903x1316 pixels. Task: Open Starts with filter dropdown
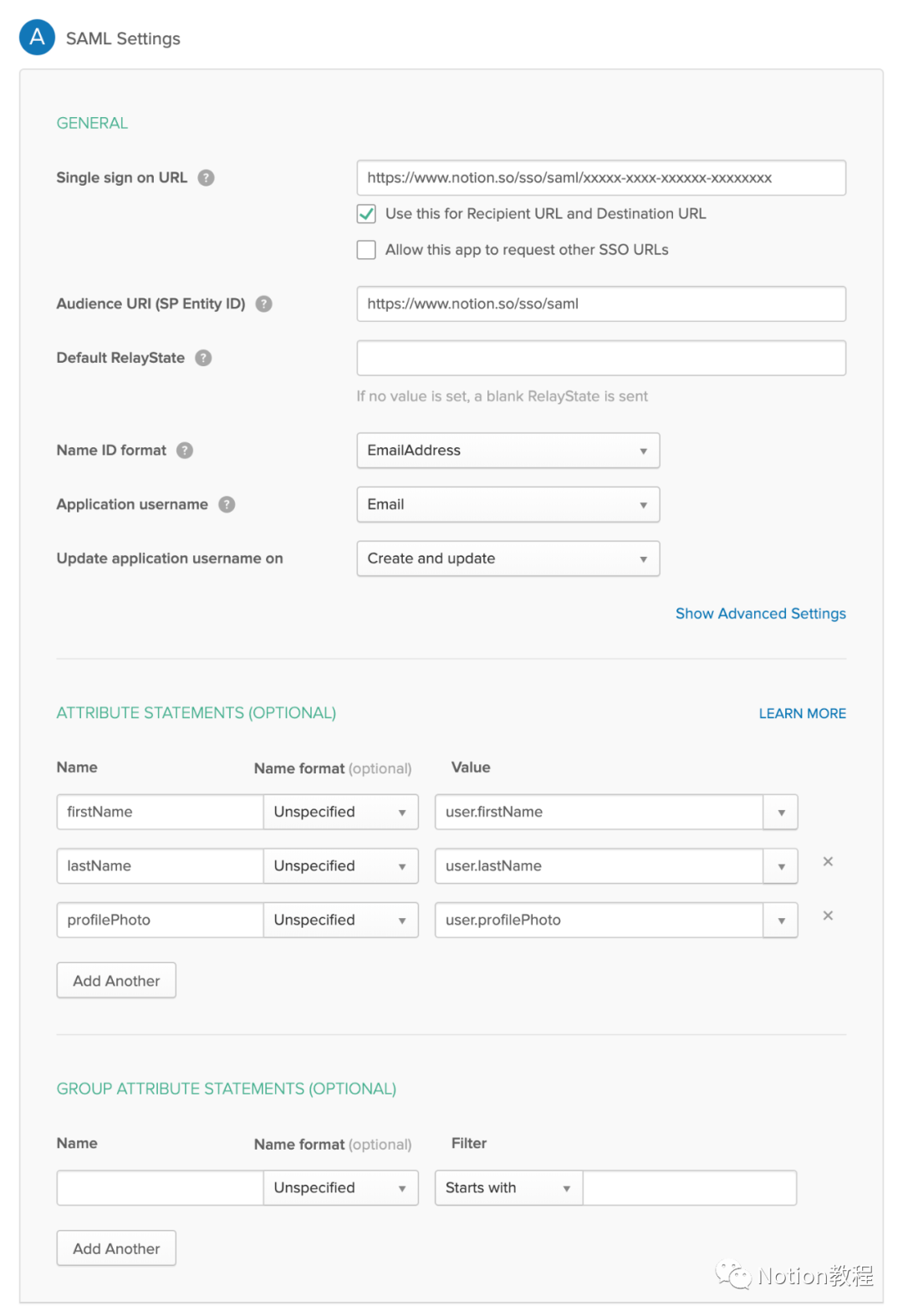[508, 1188]
